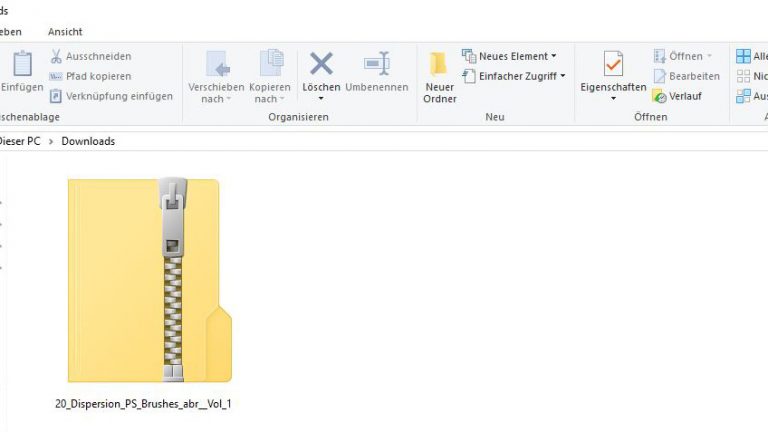Open Verschieben nach dropdown
Screen dimensions: 768x432
tap(216, 77)
